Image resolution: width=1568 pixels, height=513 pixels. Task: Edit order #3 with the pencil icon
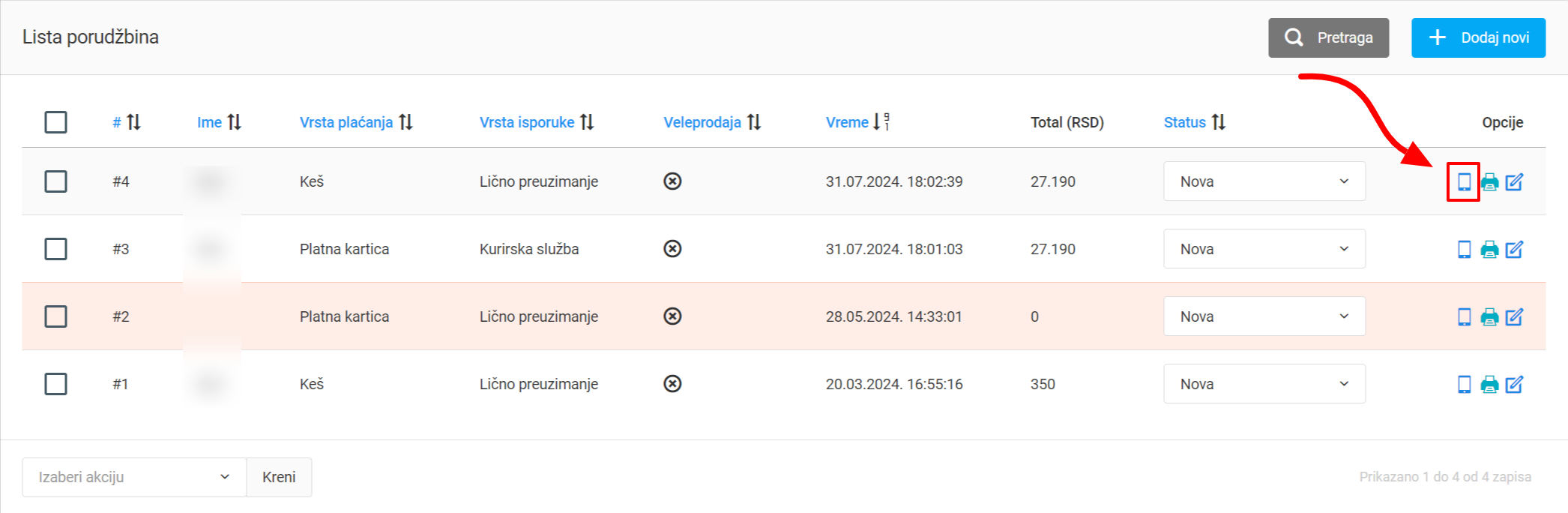[x=1514, y=249]
